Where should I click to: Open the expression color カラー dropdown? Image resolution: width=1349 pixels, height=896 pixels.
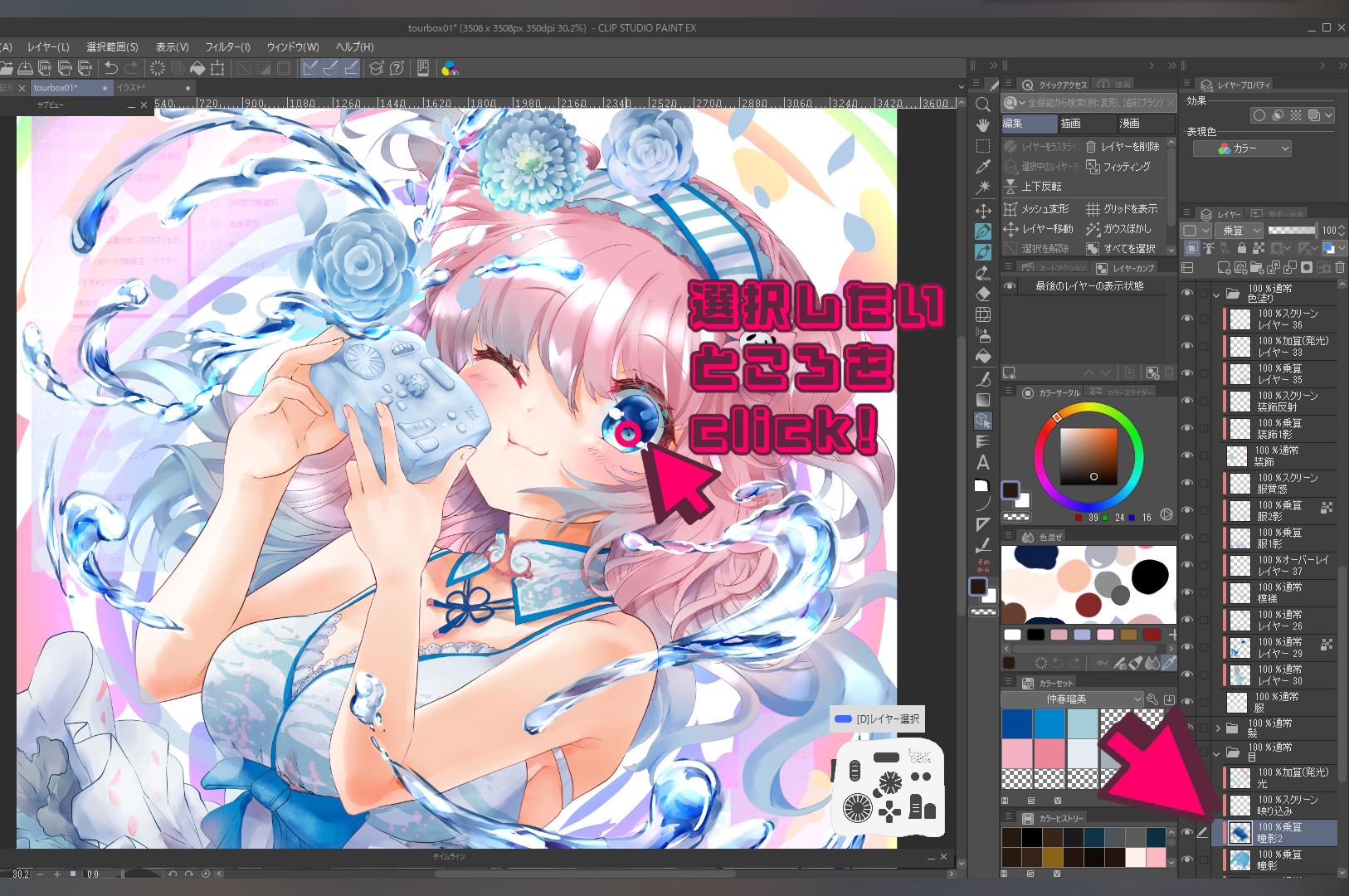click(1243, 149)
